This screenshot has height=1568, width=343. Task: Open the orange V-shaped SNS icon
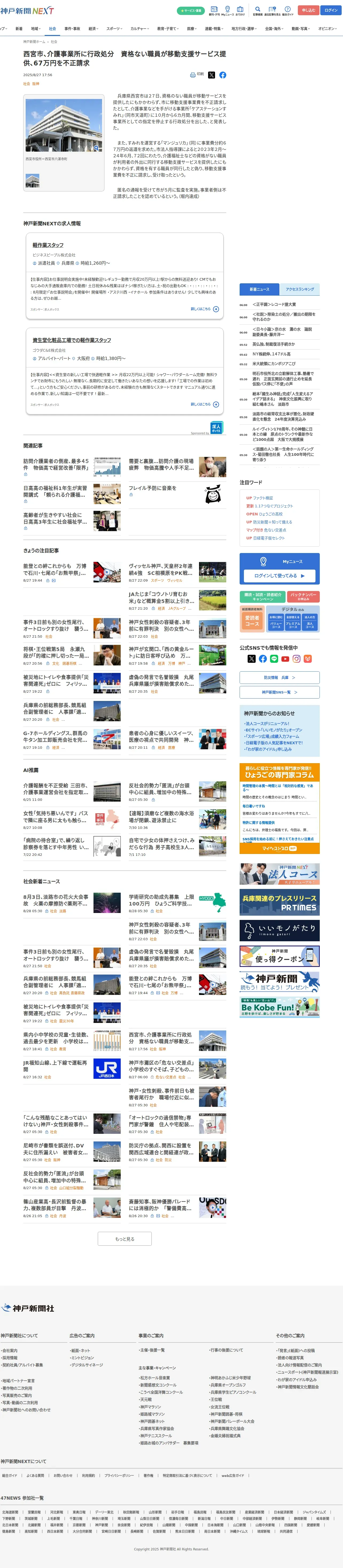pos(308,658)
